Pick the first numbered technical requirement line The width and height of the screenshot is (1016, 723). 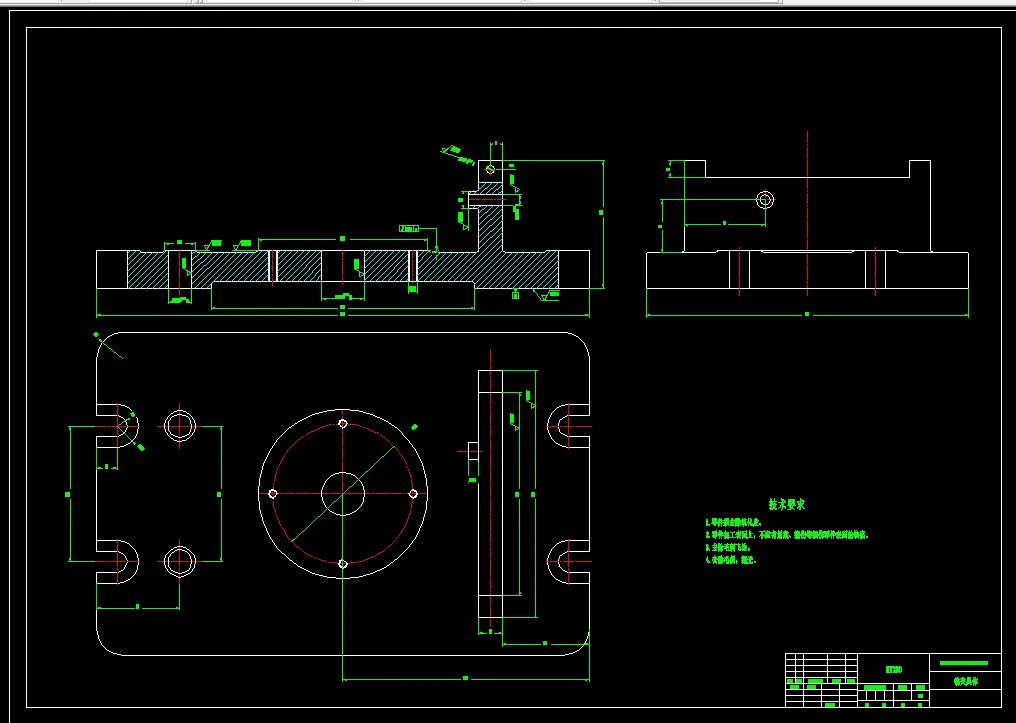[733, 522]
